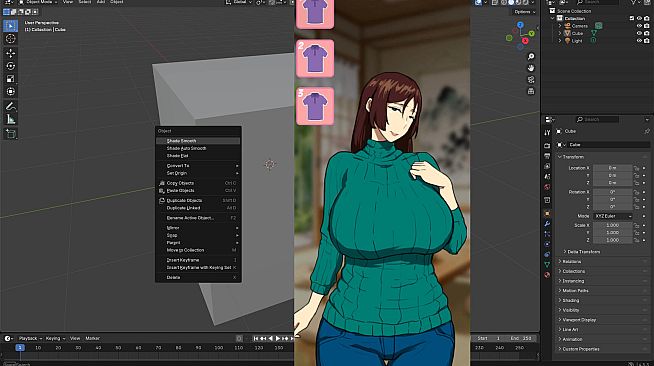Image resolution: width=654 pixels, height=366 pixels.
Task: Expand the Light tree item
Action: point(560,41)
